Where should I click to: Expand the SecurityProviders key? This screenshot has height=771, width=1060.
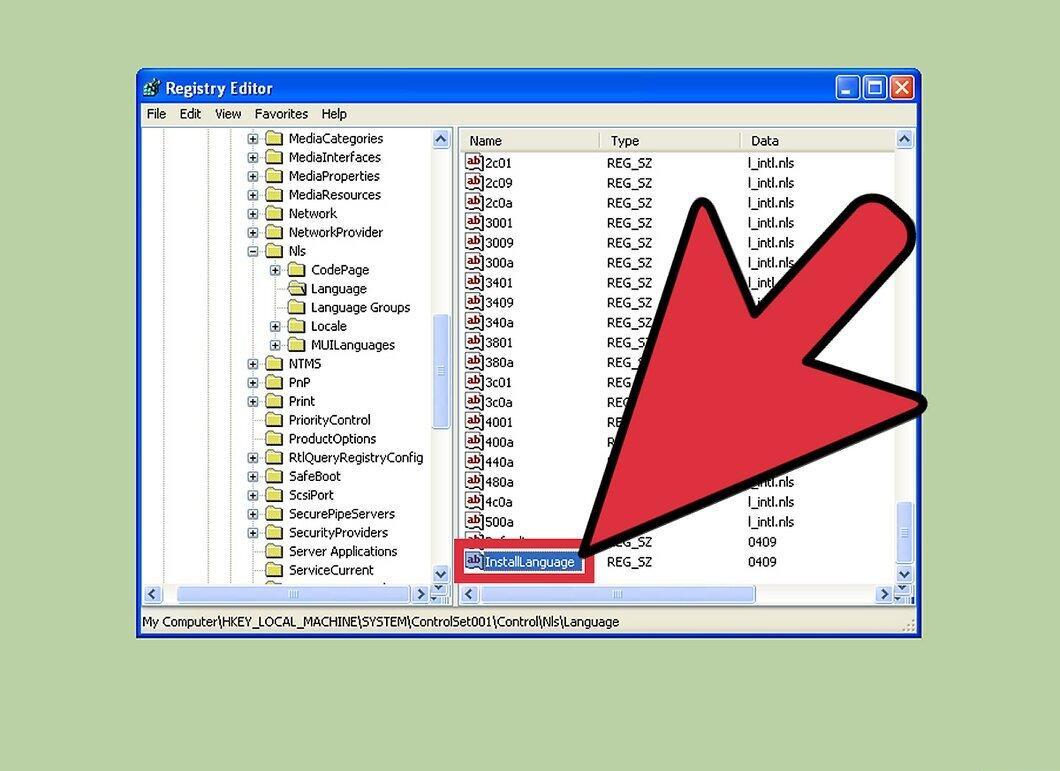pos(253,533)
